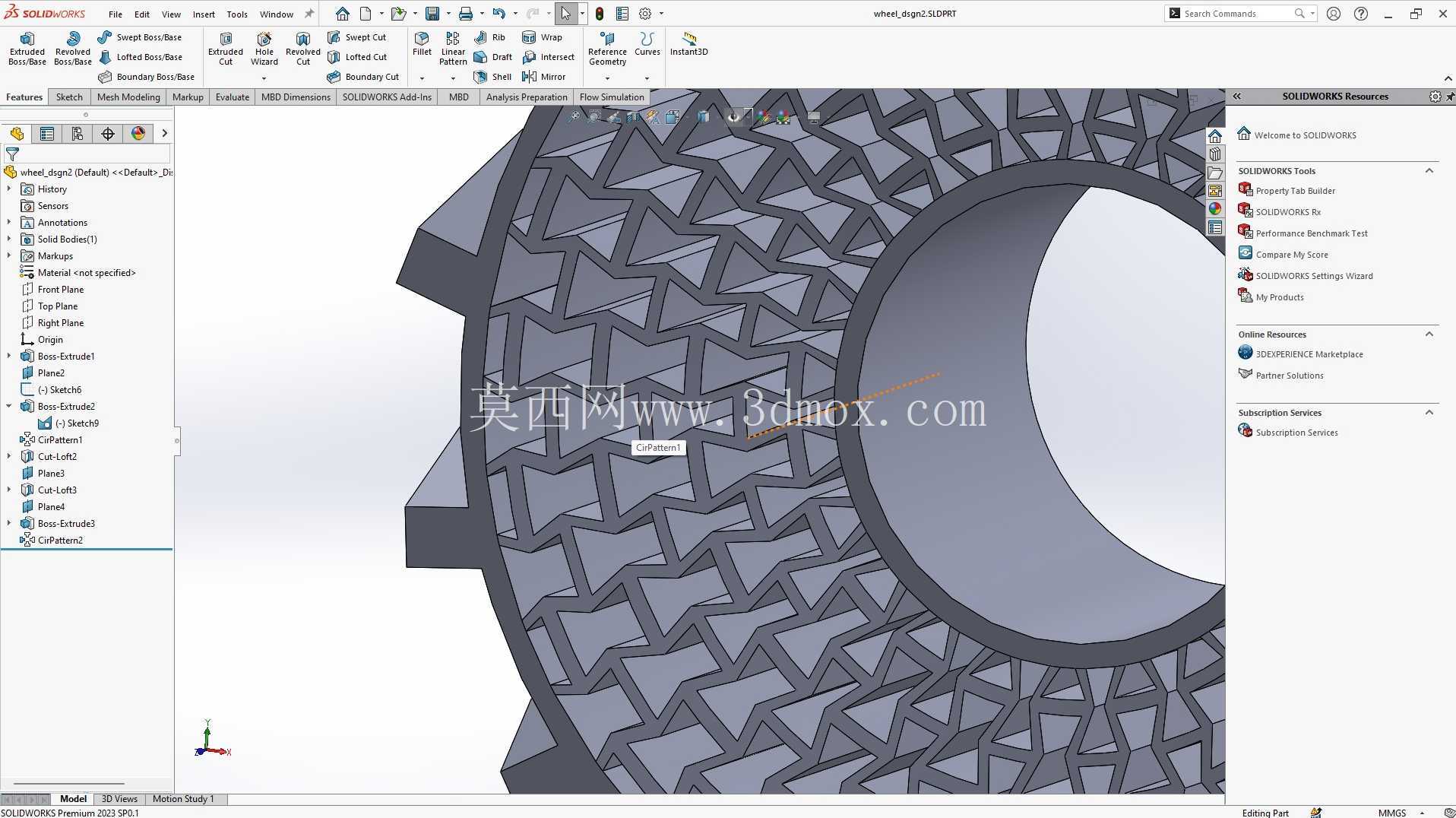Pick the Boundary Boss/Base tool
Image resolution: width=1456 pixels, height=818 pixels.
(x=146, y=77)
